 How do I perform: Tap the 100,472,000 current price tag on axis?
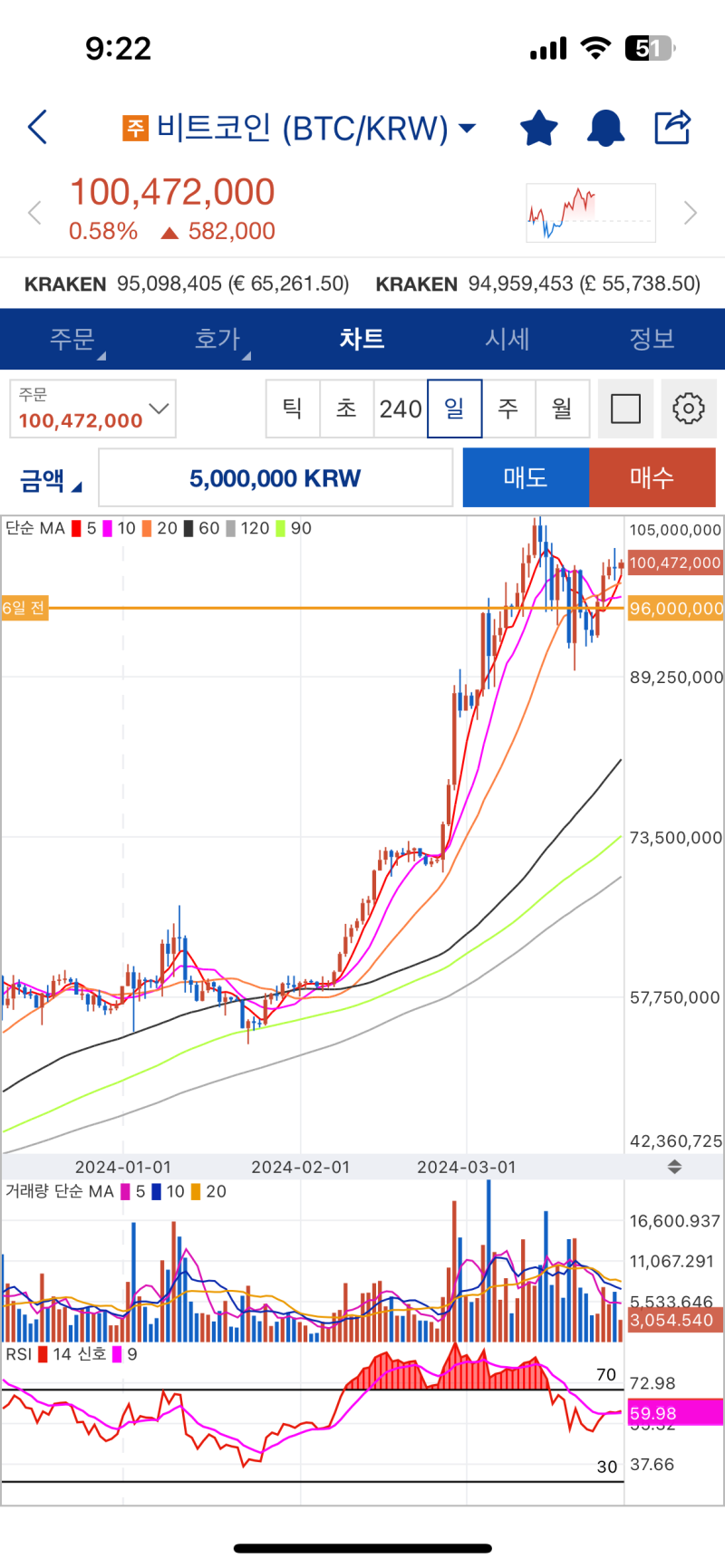point(676,563)
